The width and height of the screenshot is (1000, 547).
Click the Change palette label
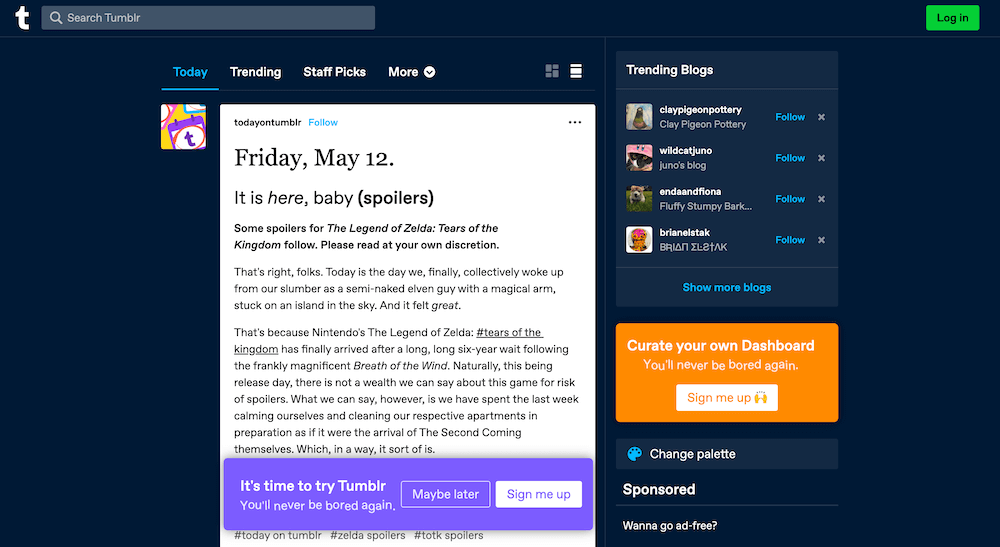(x=692, y=454)
